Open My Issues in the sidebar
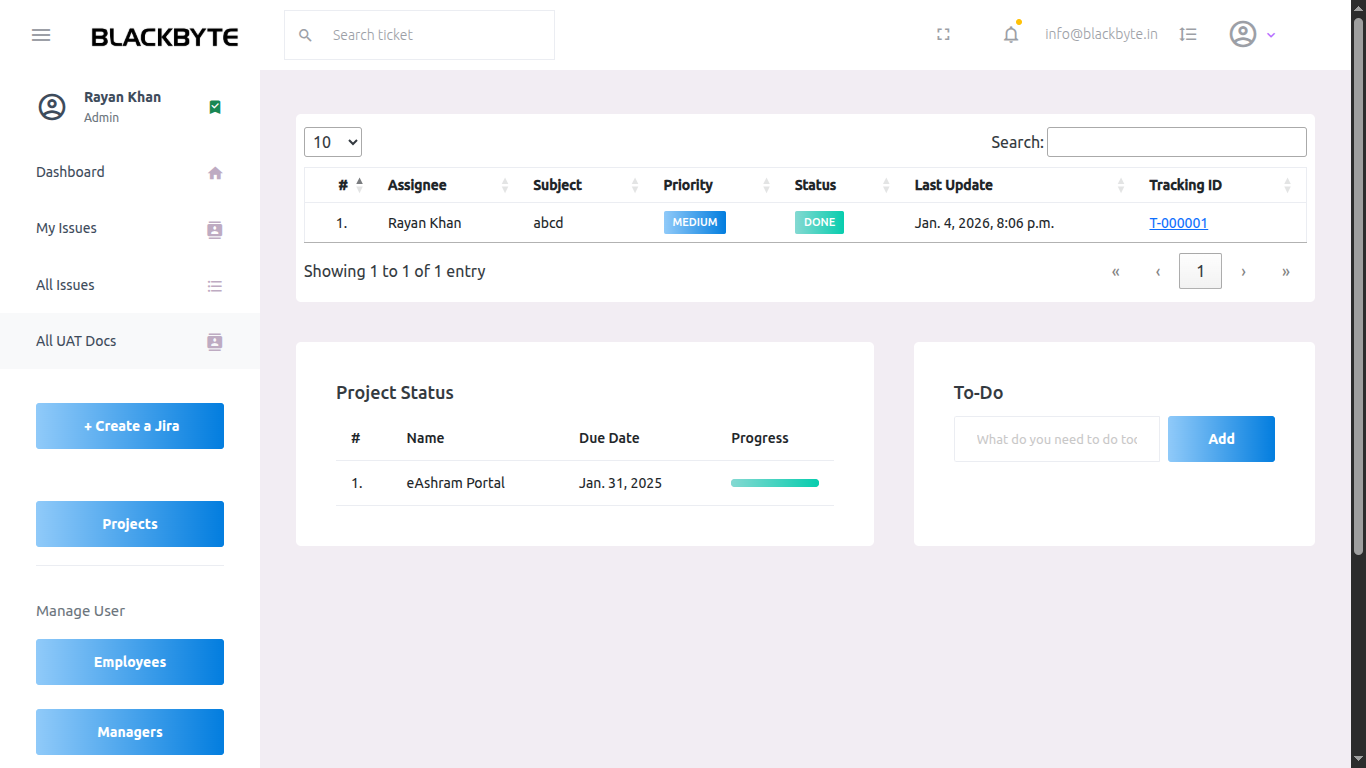 [130, 228]
